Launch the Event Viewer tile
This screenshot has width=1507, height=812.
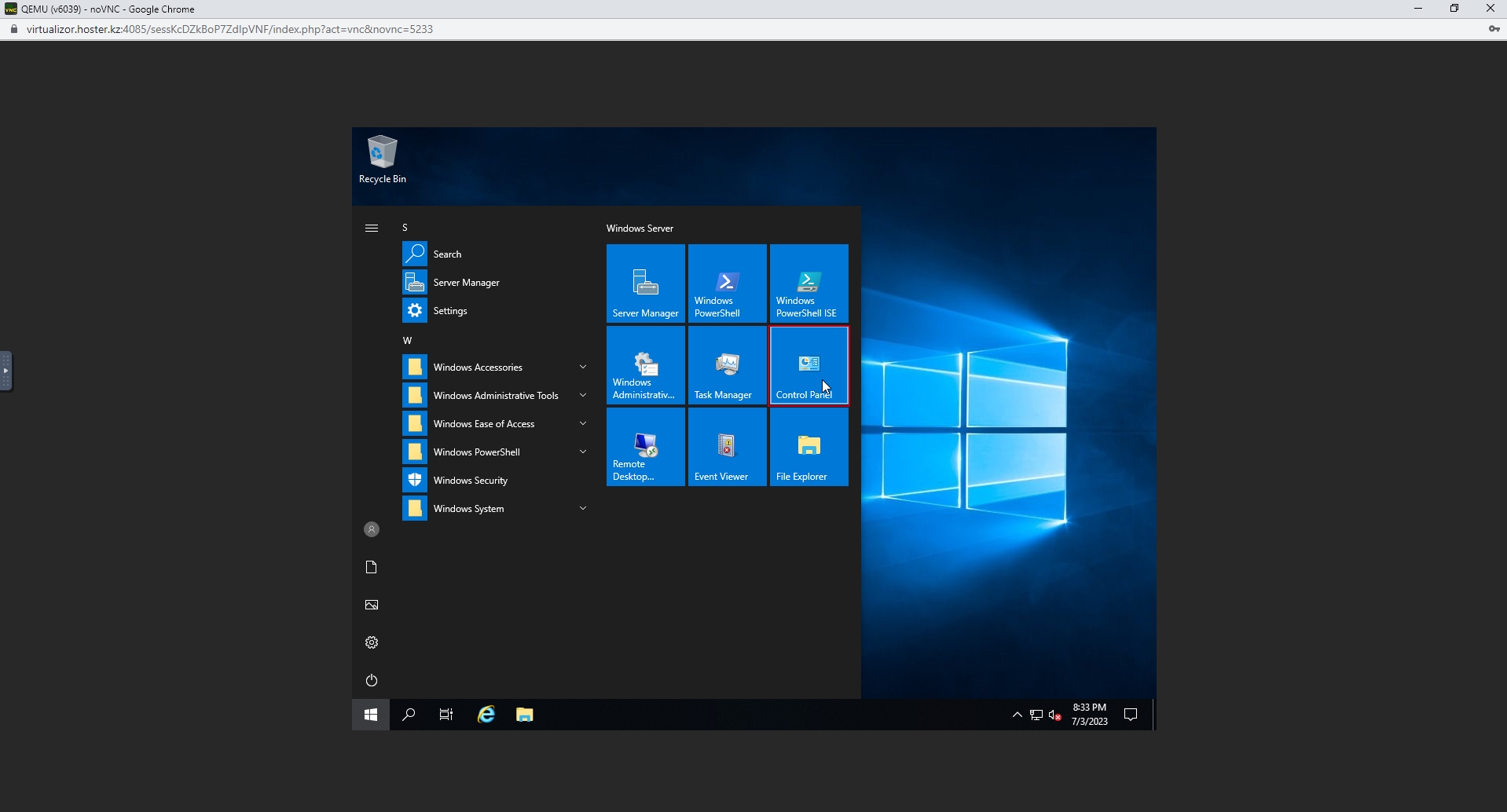point(728,447)
